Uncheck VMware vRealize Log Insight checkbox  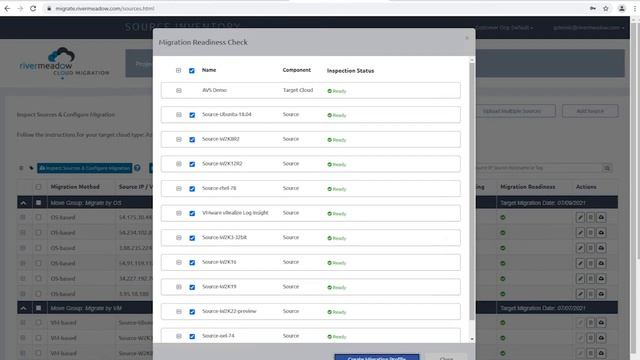coord(192,213)
